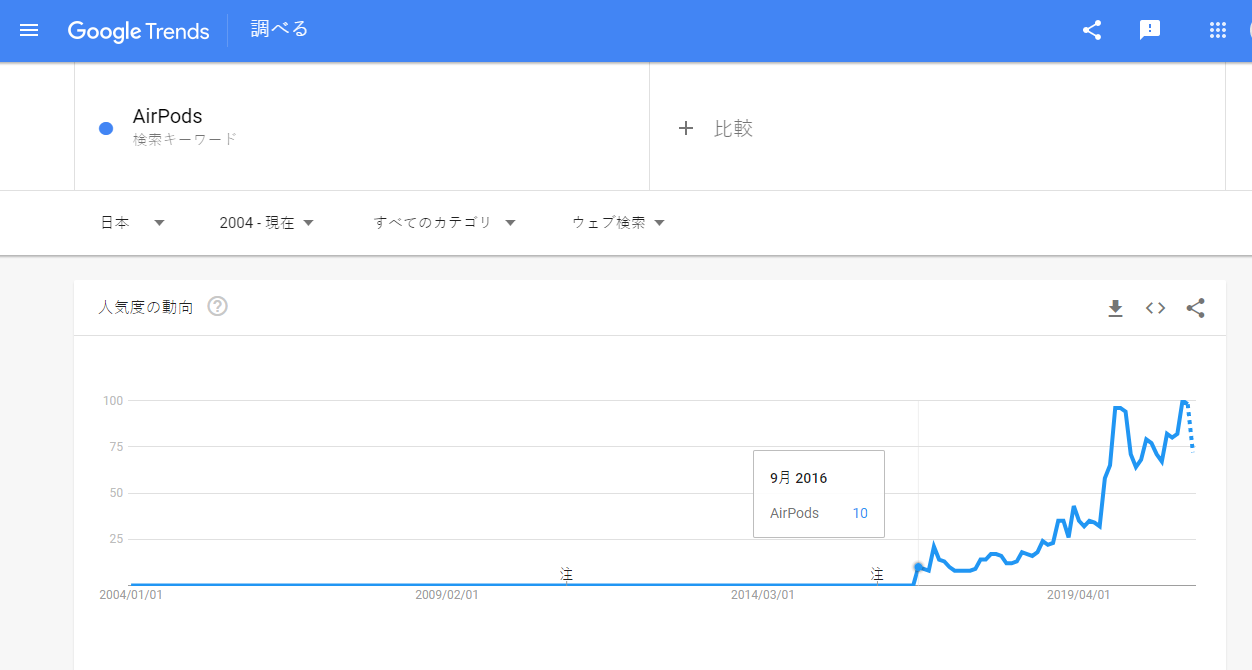Click the 調べる header title
Viewport: 1252px width, 670px height.
(x=279, y=30)
